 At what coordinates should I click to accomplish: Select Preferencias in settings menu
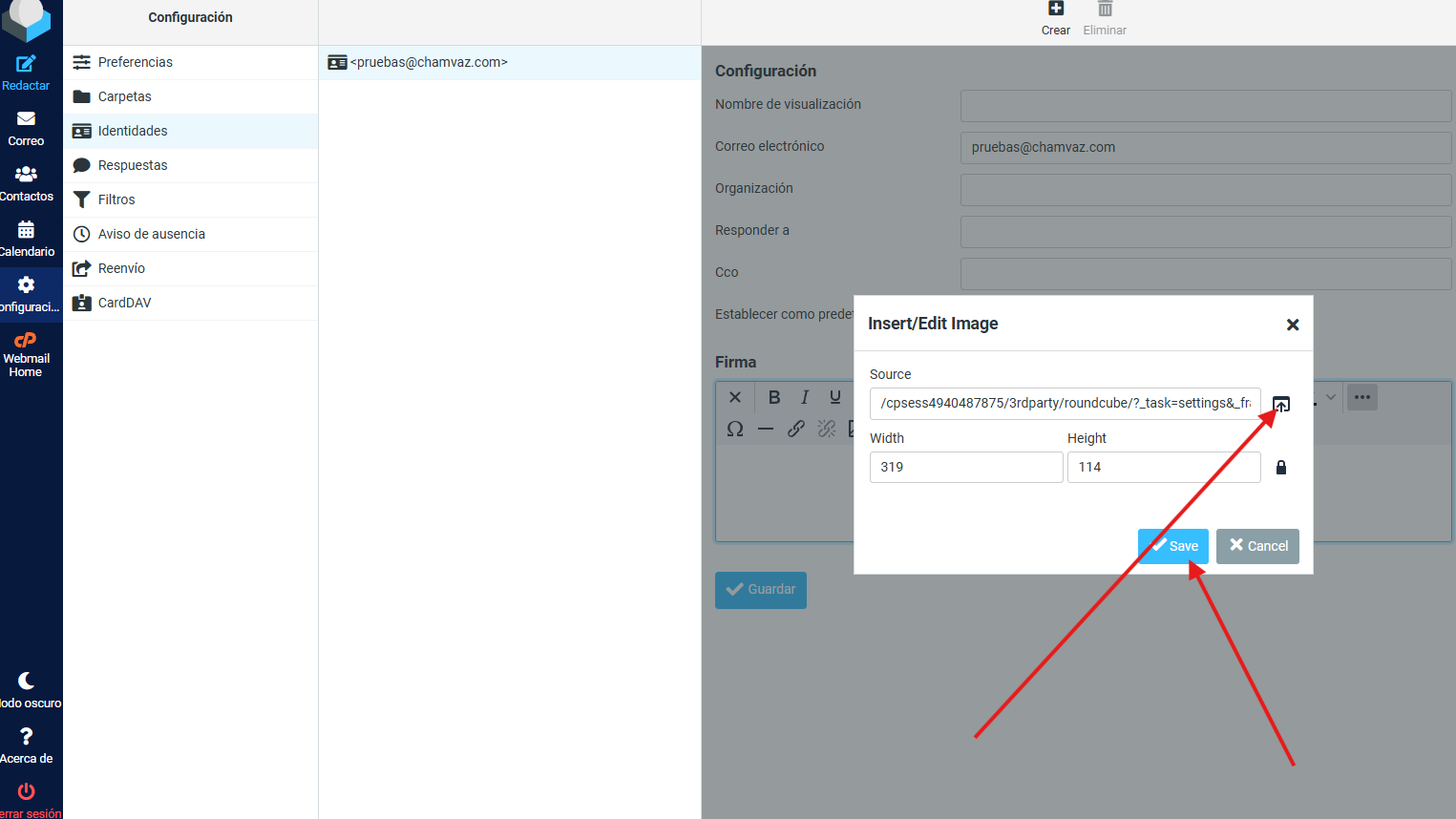pyautogui.click(x=136, y=62)
